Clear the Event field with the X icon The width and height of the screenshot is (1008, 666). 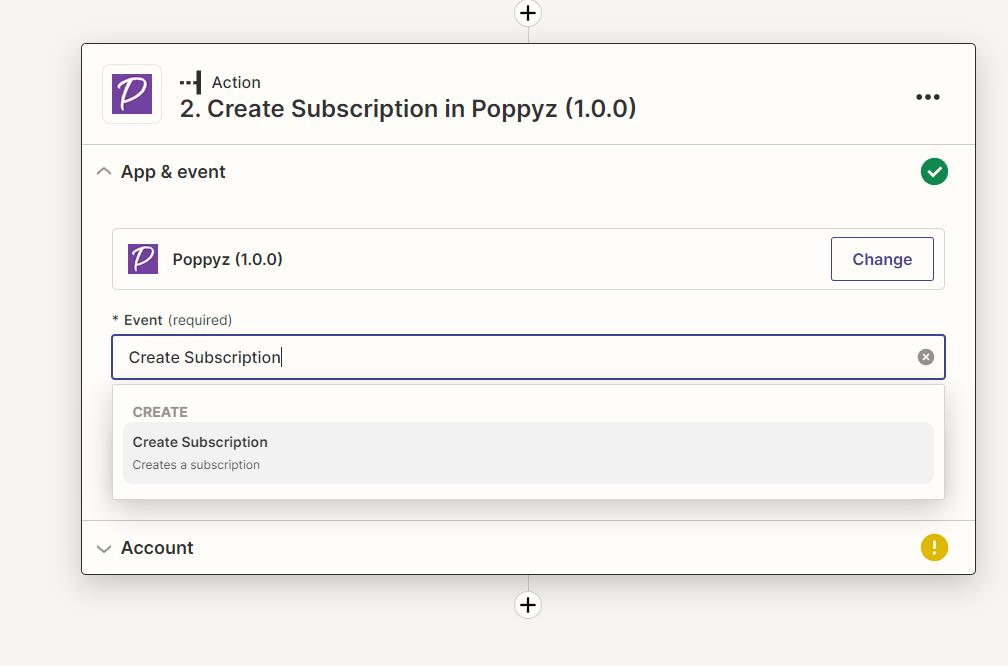926,357
